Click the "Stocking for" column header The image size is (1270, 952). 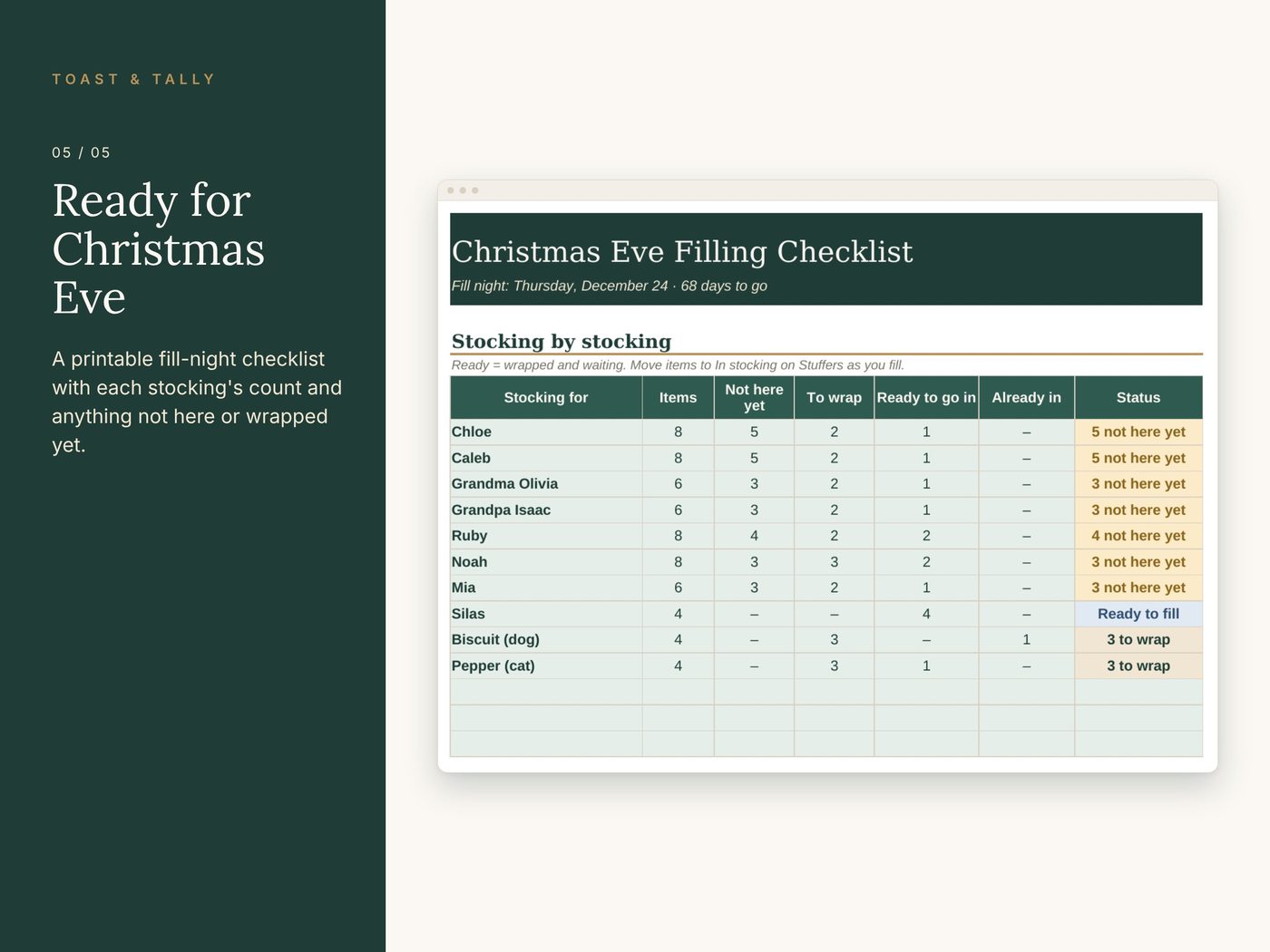546,397
